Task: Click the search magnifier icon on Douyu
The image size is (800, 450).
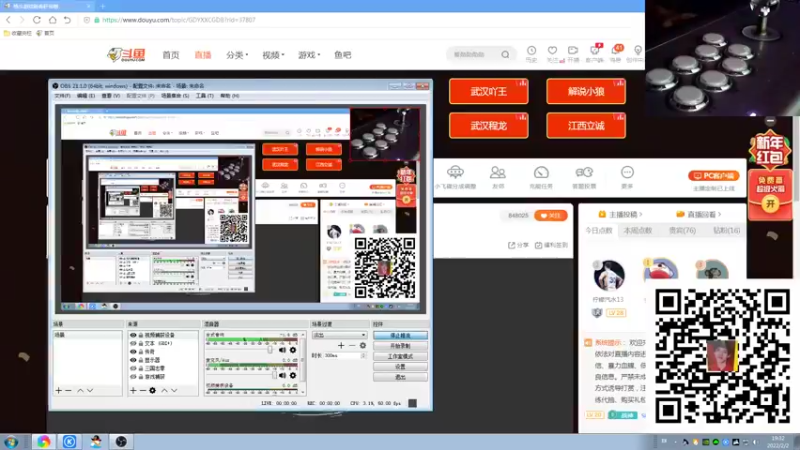Action: click(505, 54)
